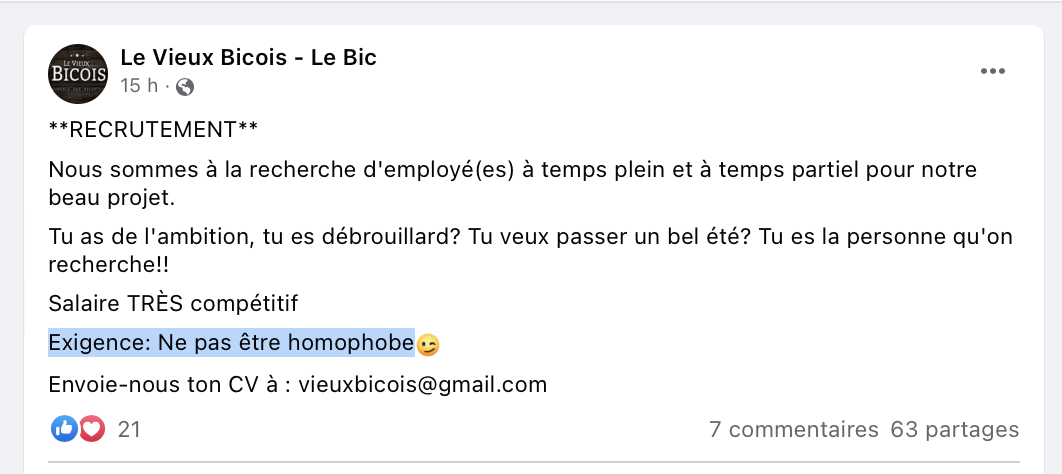This screenshot has height=474, width=1062.
Task: Click the gray page background above the post
Action: [531, 12]
